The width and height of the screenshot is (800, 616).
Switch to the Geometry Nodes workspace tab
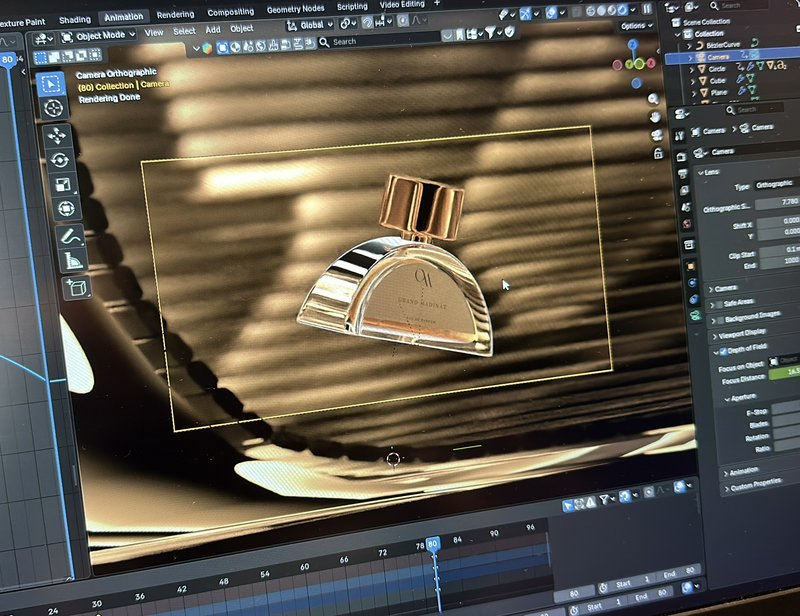coord(295,9)
